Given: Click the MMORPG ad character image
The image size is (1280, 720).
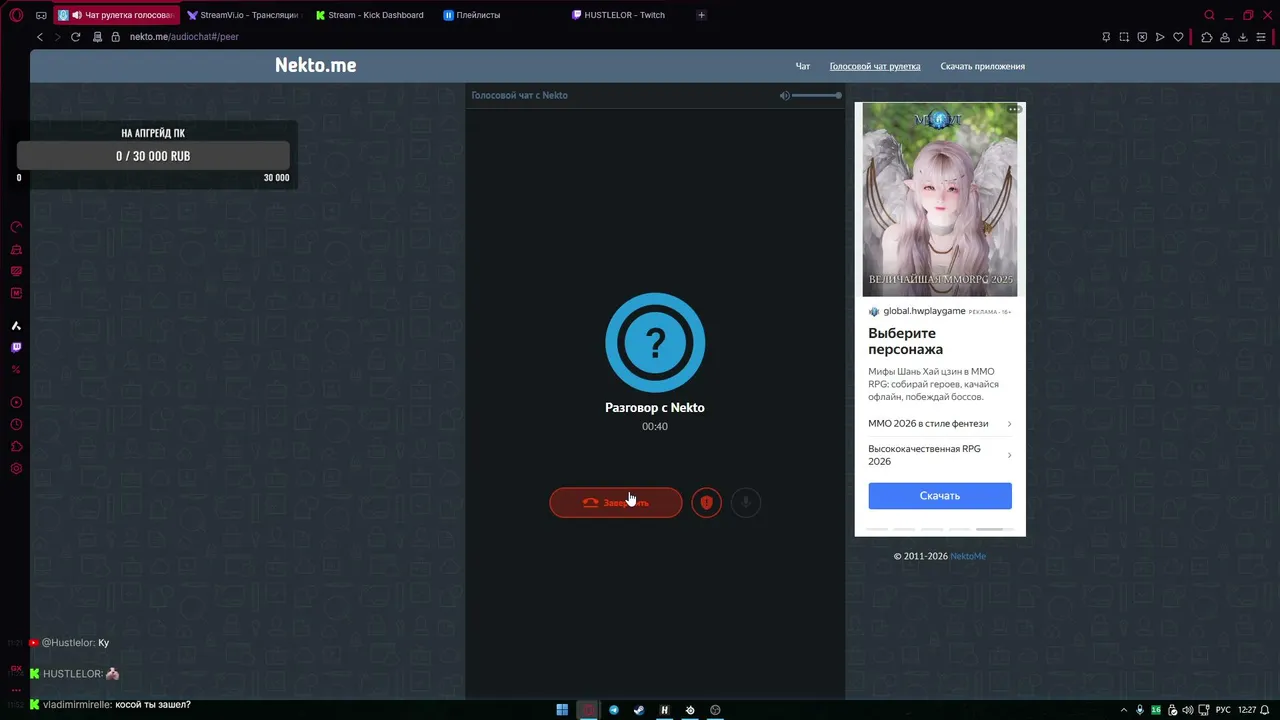Looking at the screenshot, I should pyautogui.click(x=940, y=199).
